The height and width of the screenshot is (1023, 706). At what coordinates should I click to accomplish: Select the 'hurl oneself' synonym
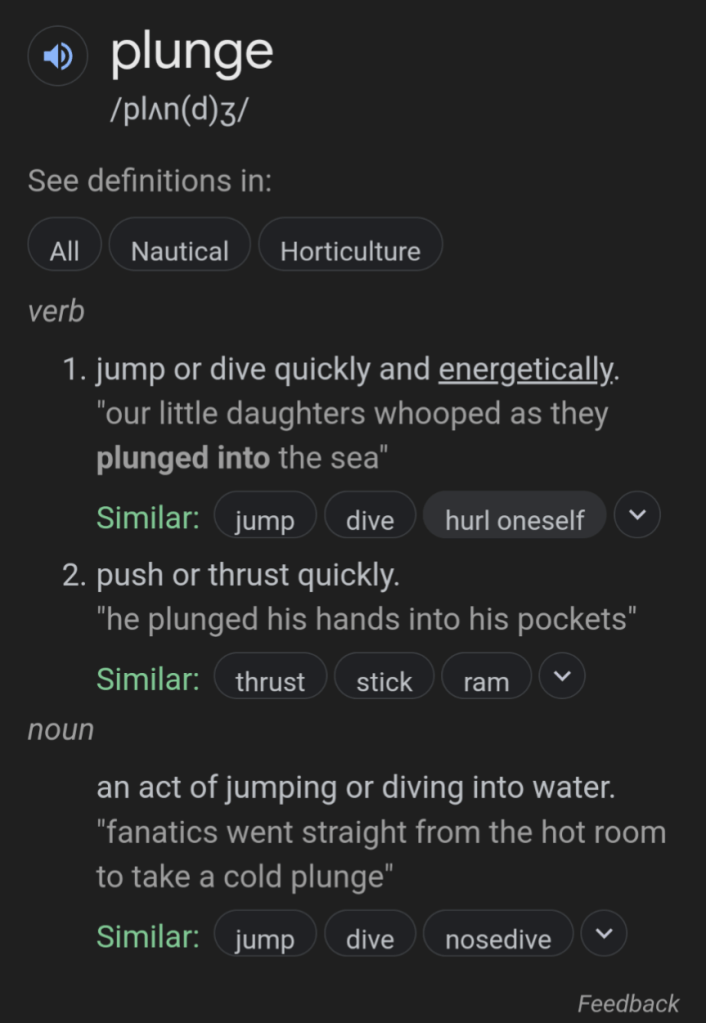514,520
